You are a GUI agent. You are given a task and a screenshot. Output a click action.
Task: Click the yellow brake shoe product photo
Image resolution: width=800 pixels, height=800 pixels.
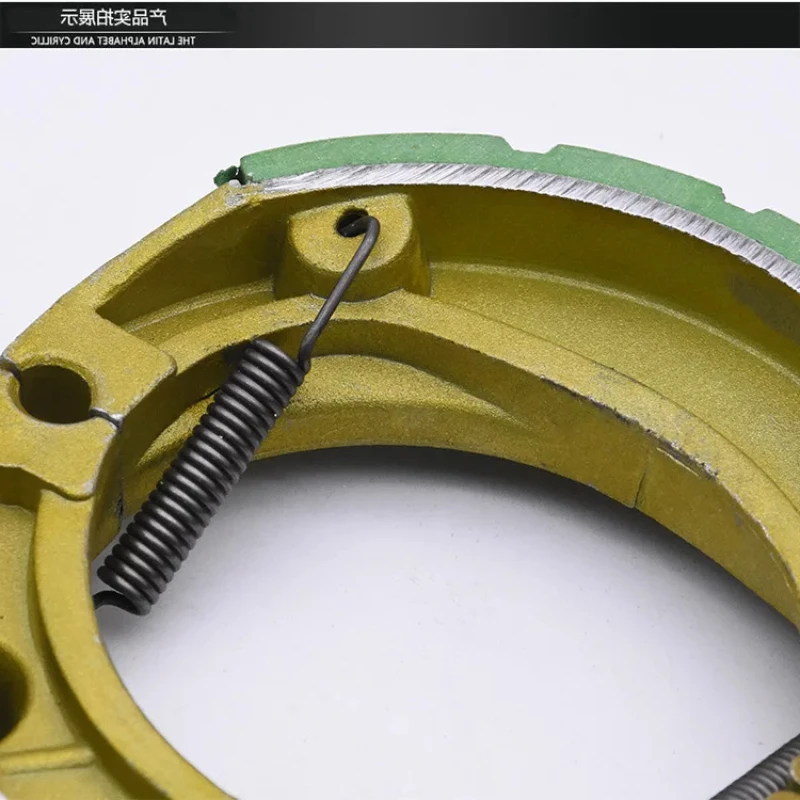tap(400, 424)
